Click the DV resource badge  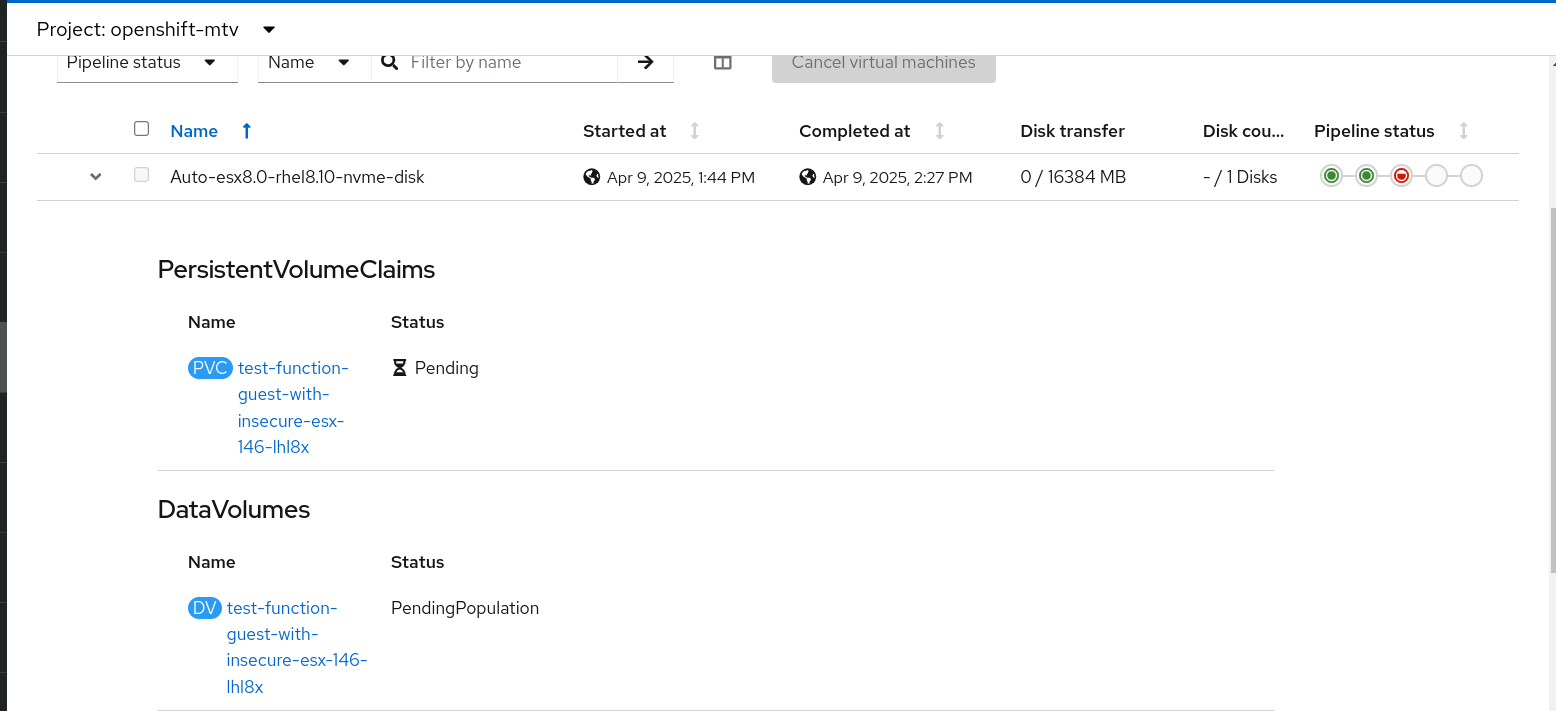[x=204, y=608]
